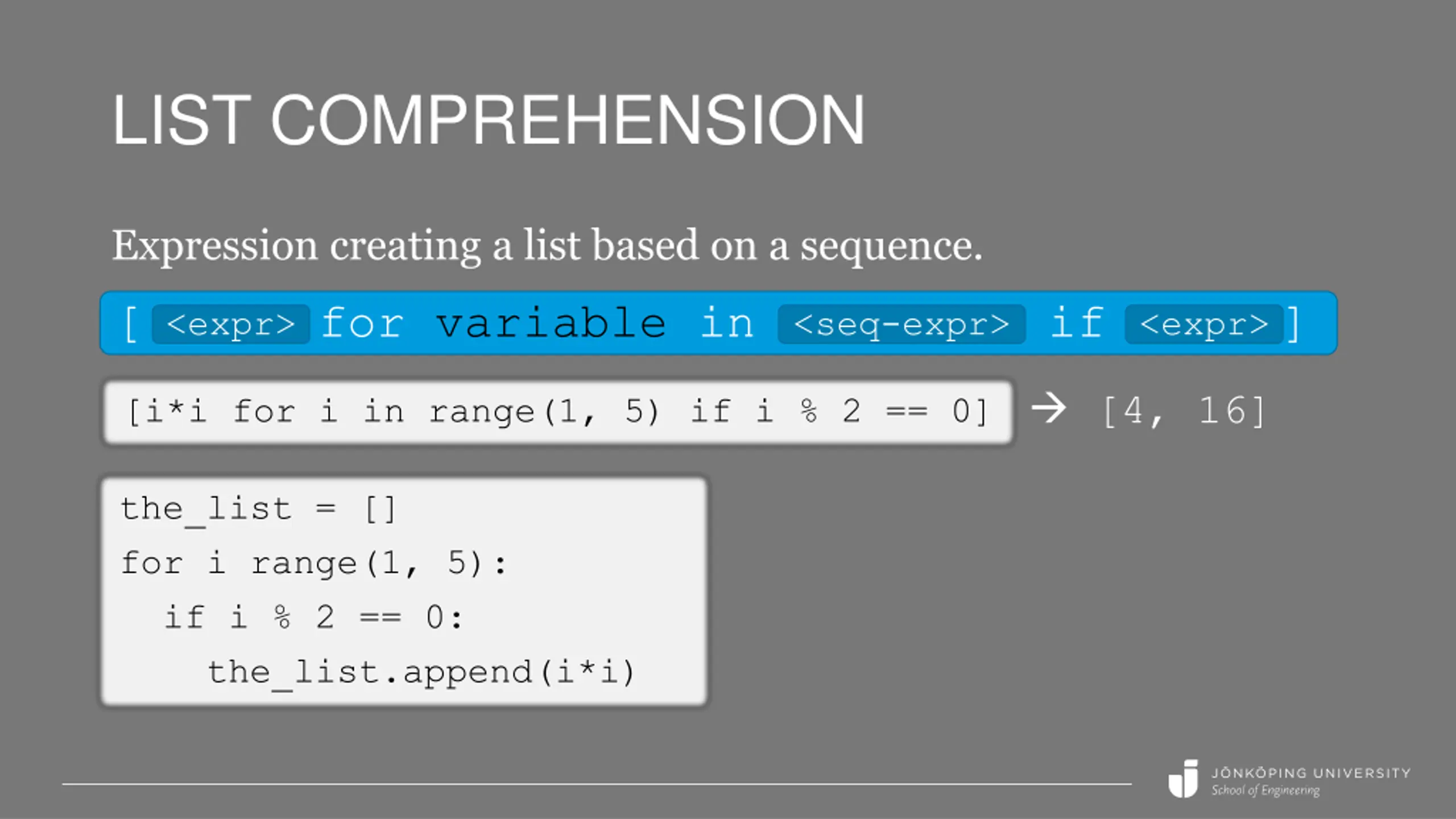Click the "if" keyword in blue syntax bar
This screenshot has height=819, width=1456.
pos(1076,323)
